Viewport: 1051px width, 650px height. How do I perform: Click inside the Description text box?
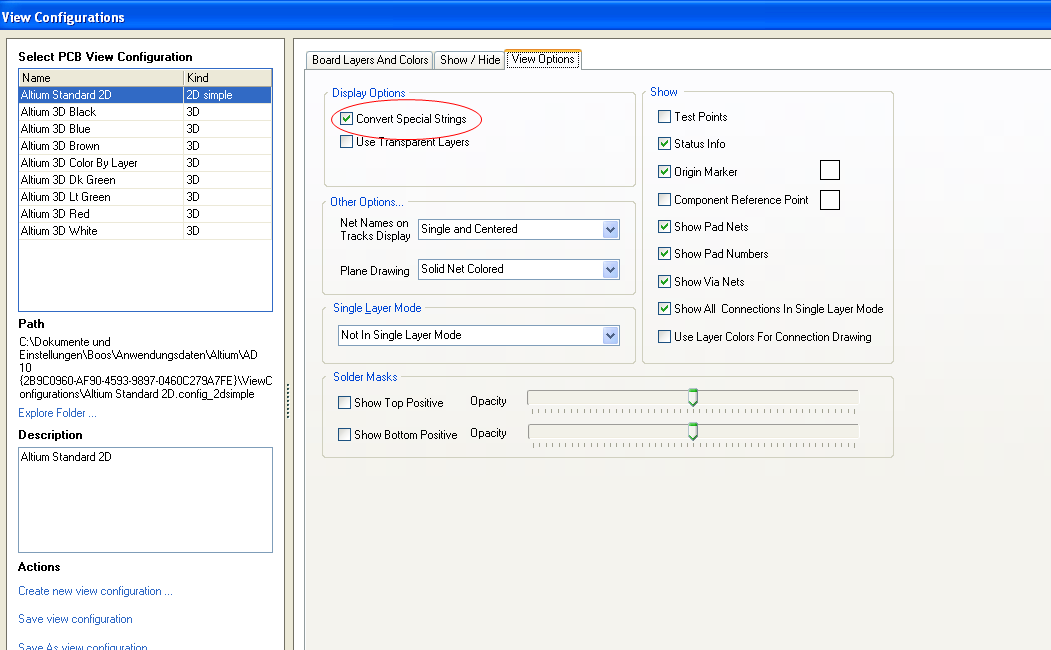[x=145, y=500]
